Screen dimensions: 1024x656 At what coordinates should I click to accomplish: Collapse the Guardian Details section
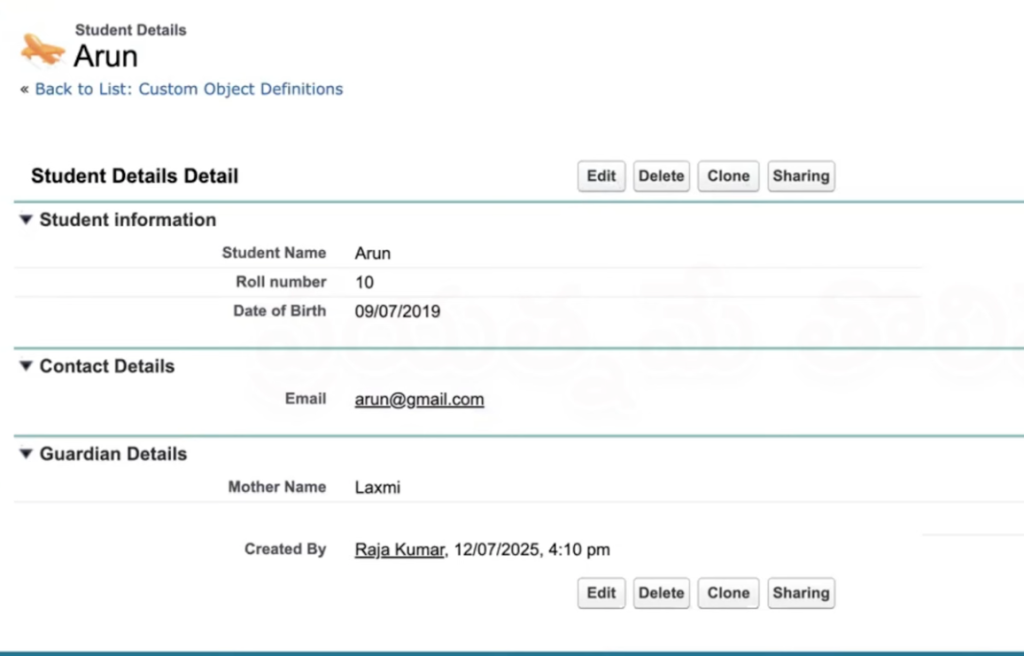[24, 453]
